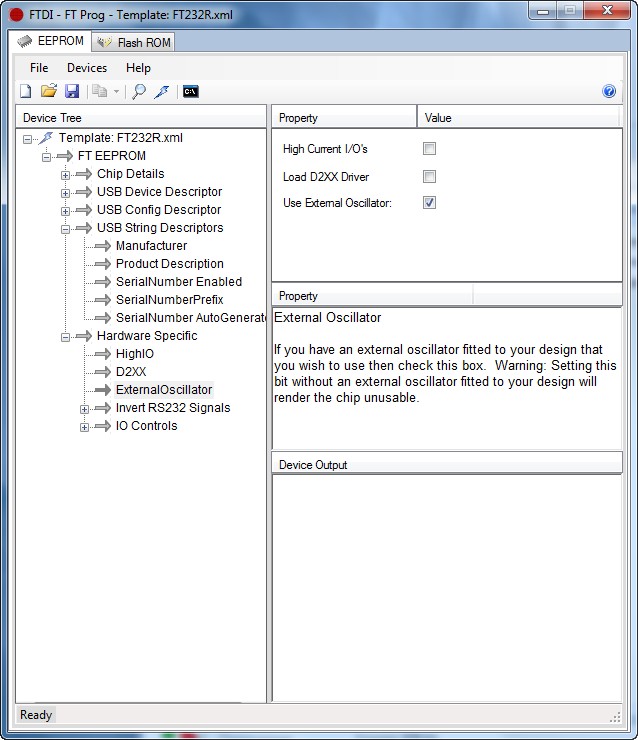Click the dark arrow icon beside ExternalOscillator
The image size is (638, 740).
[103, 390]
